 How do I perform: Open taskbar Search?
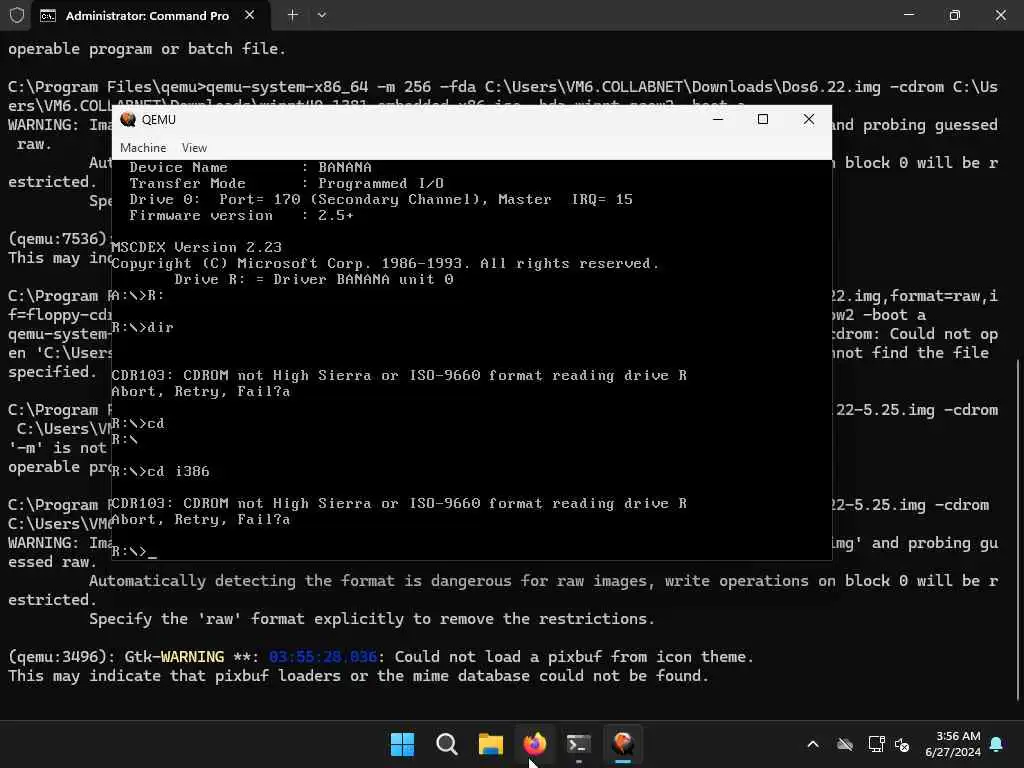click(x=447, y=744)
